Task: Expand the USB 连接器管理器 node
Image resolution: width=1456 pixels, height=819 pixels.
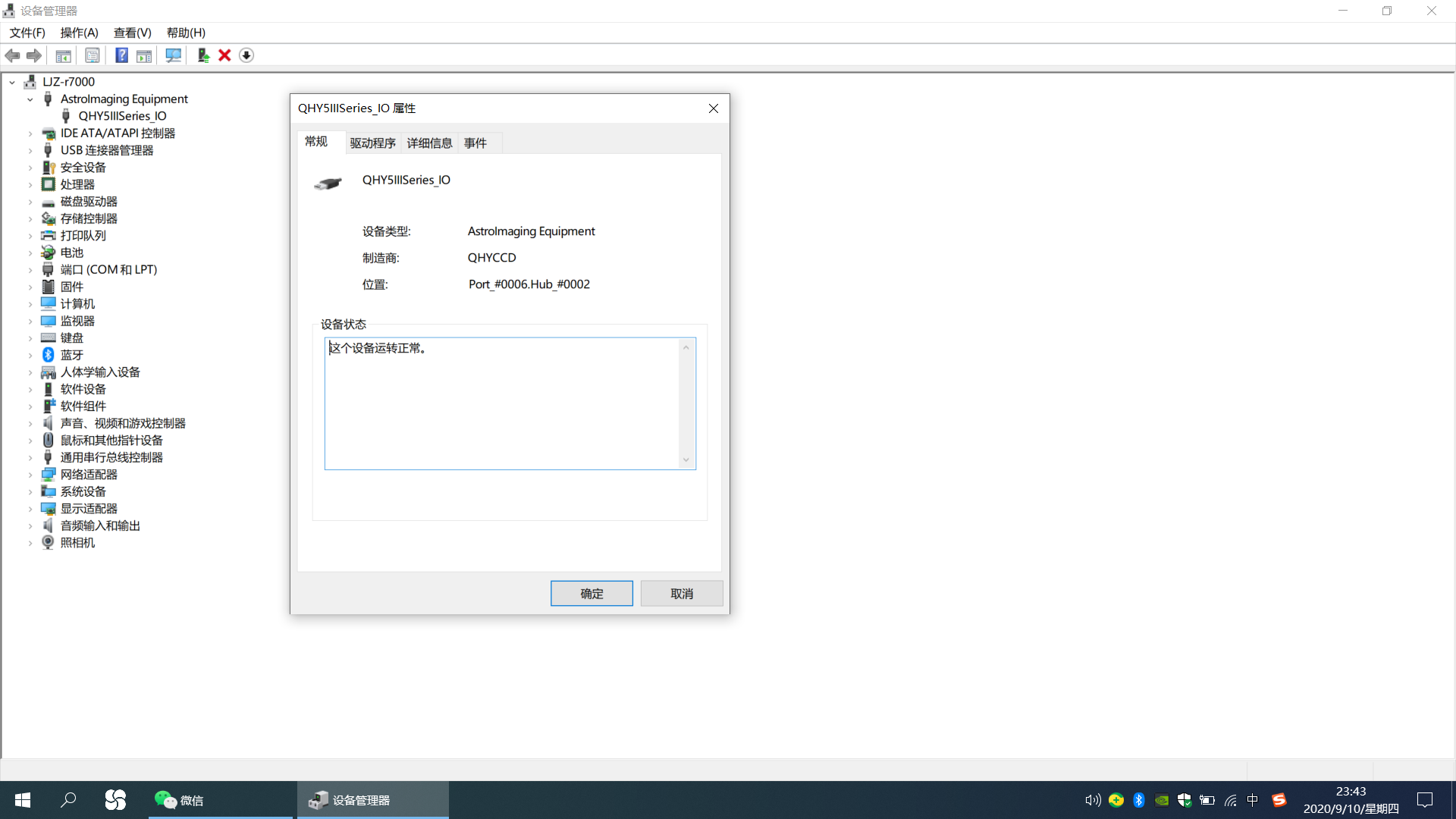Action: pyautogui.click(x=30, y=150)
